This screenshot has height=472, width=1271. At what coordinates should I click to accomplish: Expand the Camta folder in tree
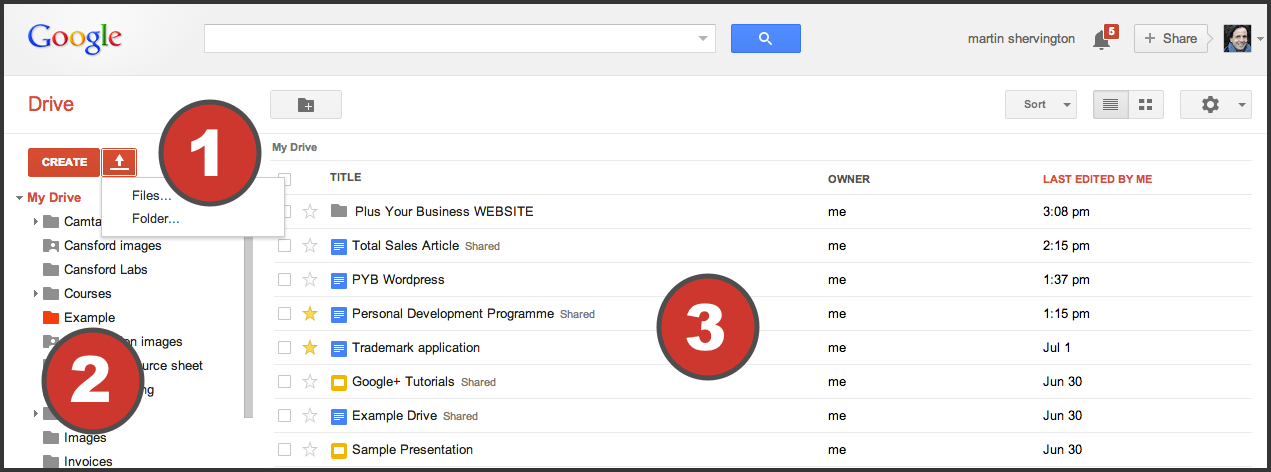pyautogui.click(x=36, y=222)
